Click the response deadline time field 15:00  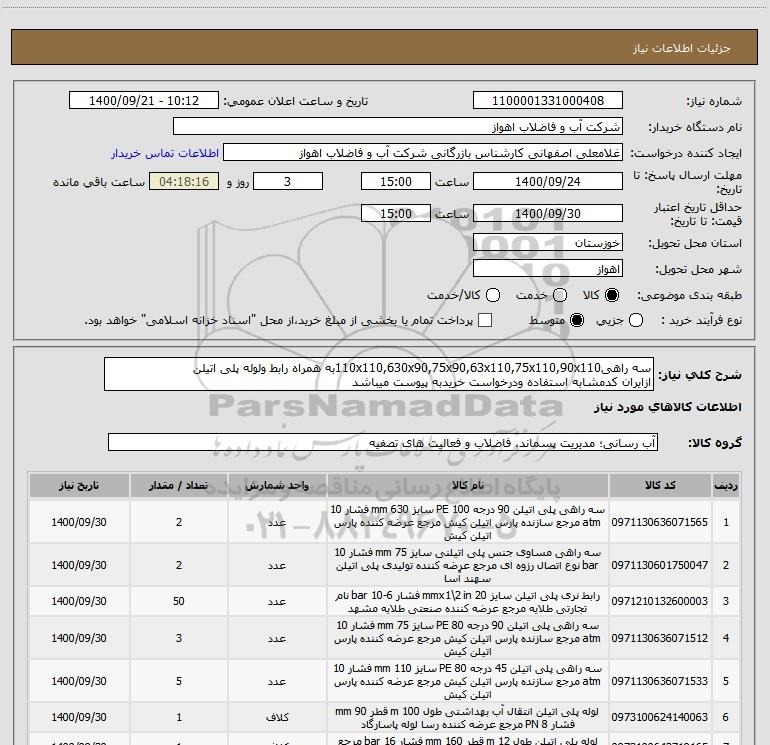point(396,182)
